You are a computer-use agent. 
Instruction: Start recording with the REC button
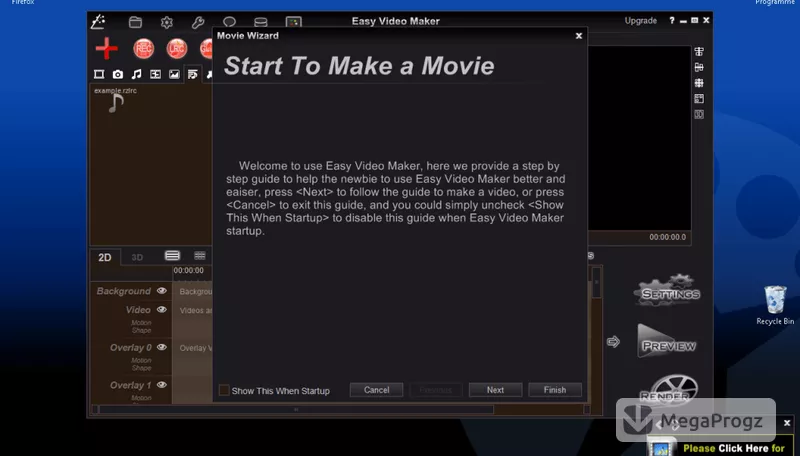[144, 49]
